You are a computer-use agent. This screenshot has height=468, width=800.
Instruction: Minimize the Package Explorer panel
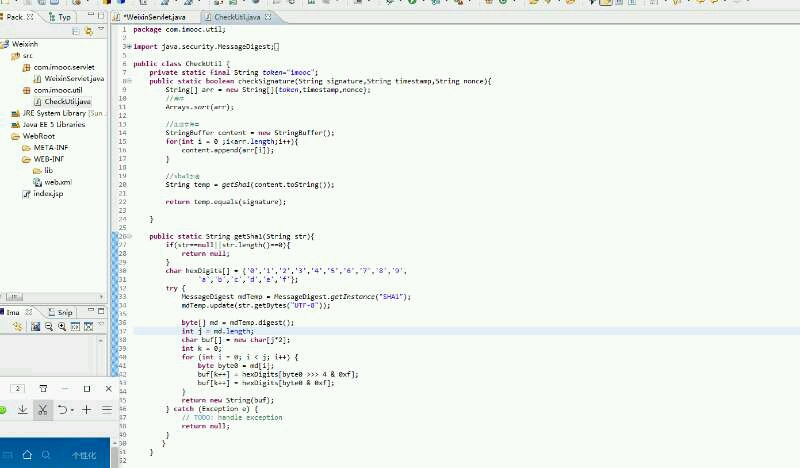coord(91,15)
